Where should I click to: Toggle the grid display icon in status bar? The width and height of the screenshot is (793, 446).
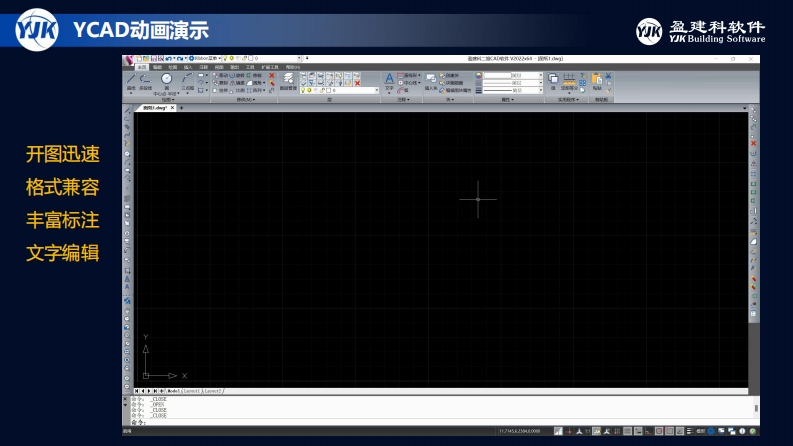[x=627, y=431]
